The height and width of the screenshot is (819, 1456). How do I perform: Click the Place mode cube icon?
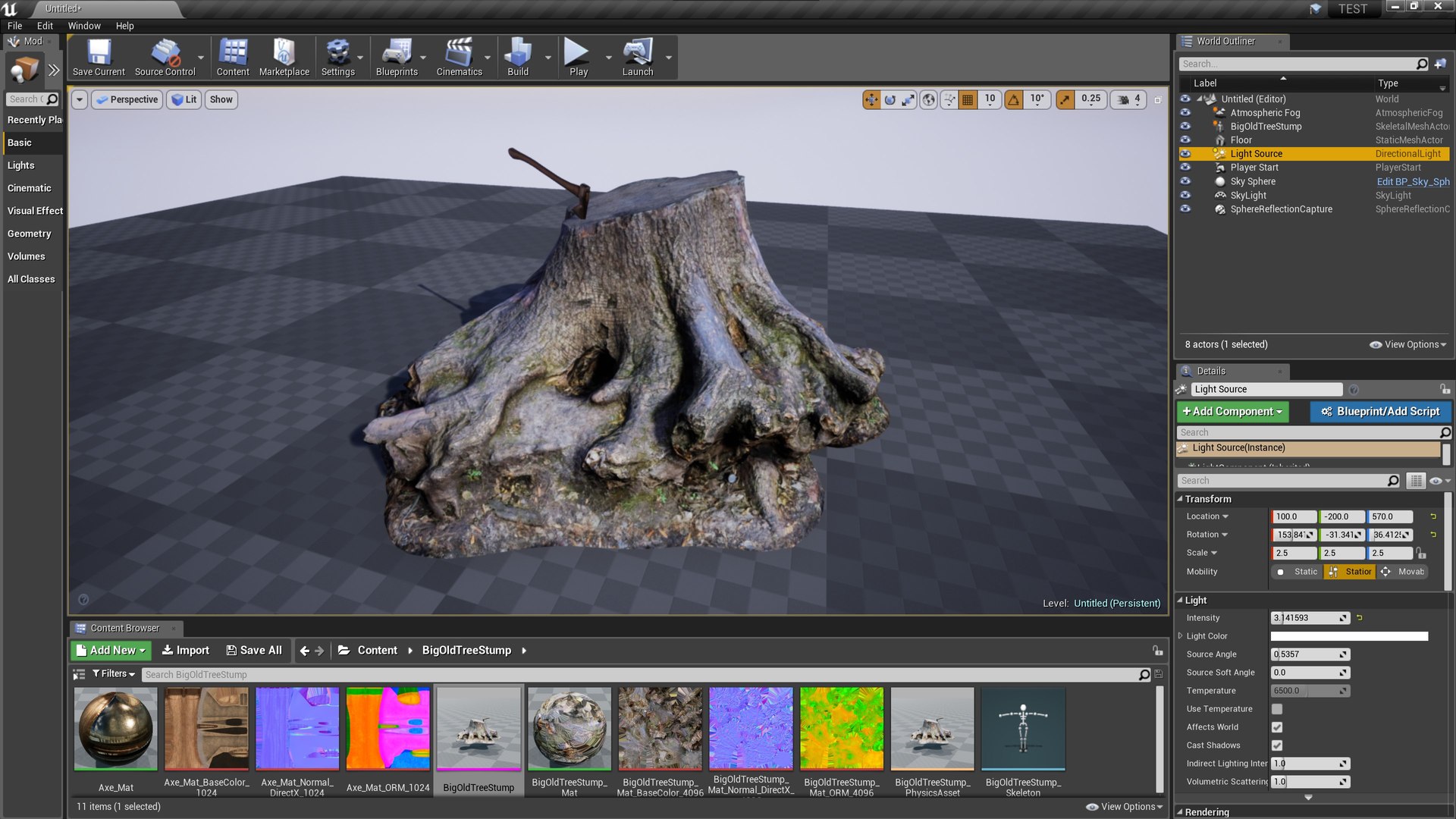(24, 71)
